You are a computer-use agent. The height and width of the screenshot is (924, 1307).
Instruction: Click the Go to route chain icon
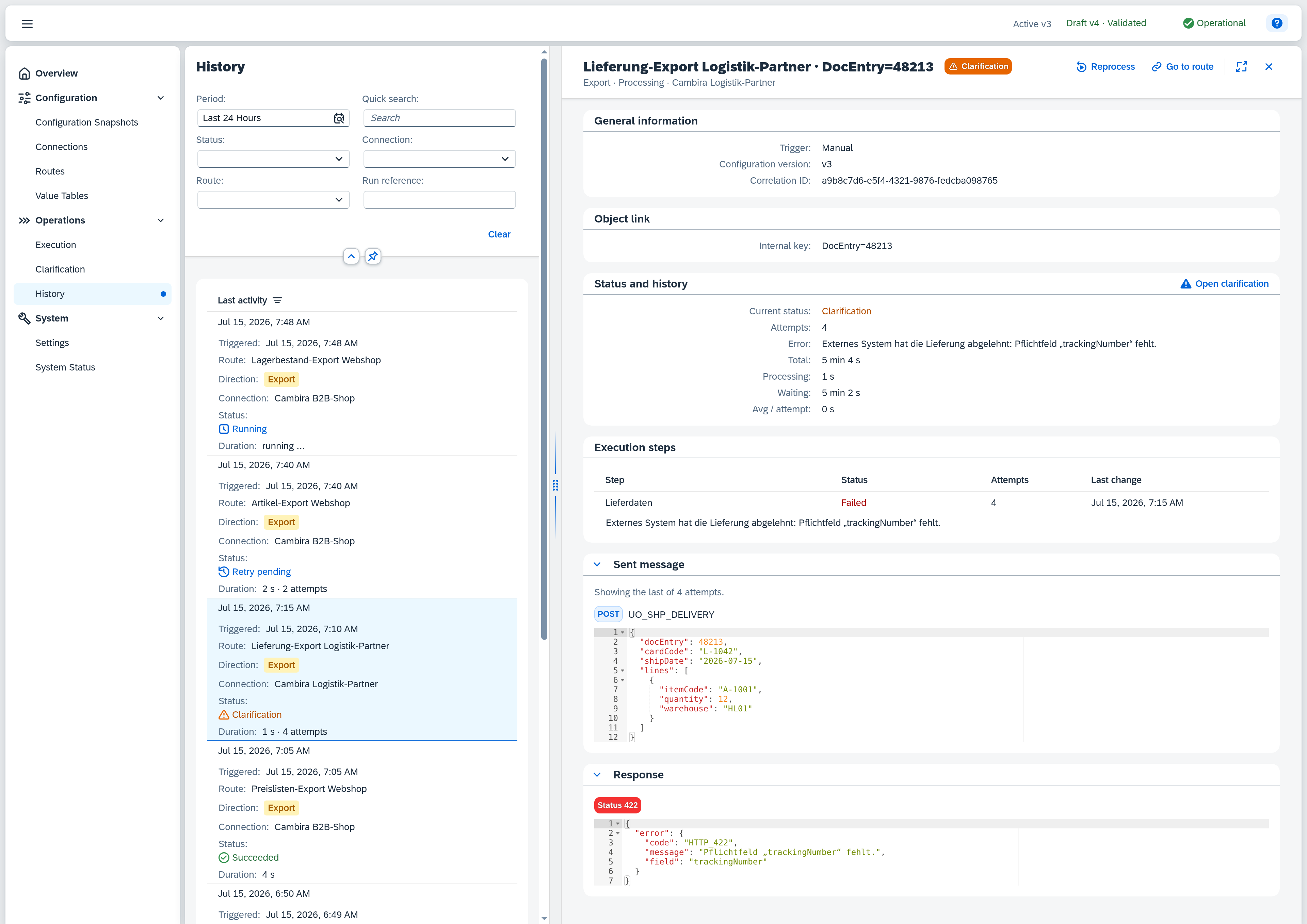tap(1156, 67)
